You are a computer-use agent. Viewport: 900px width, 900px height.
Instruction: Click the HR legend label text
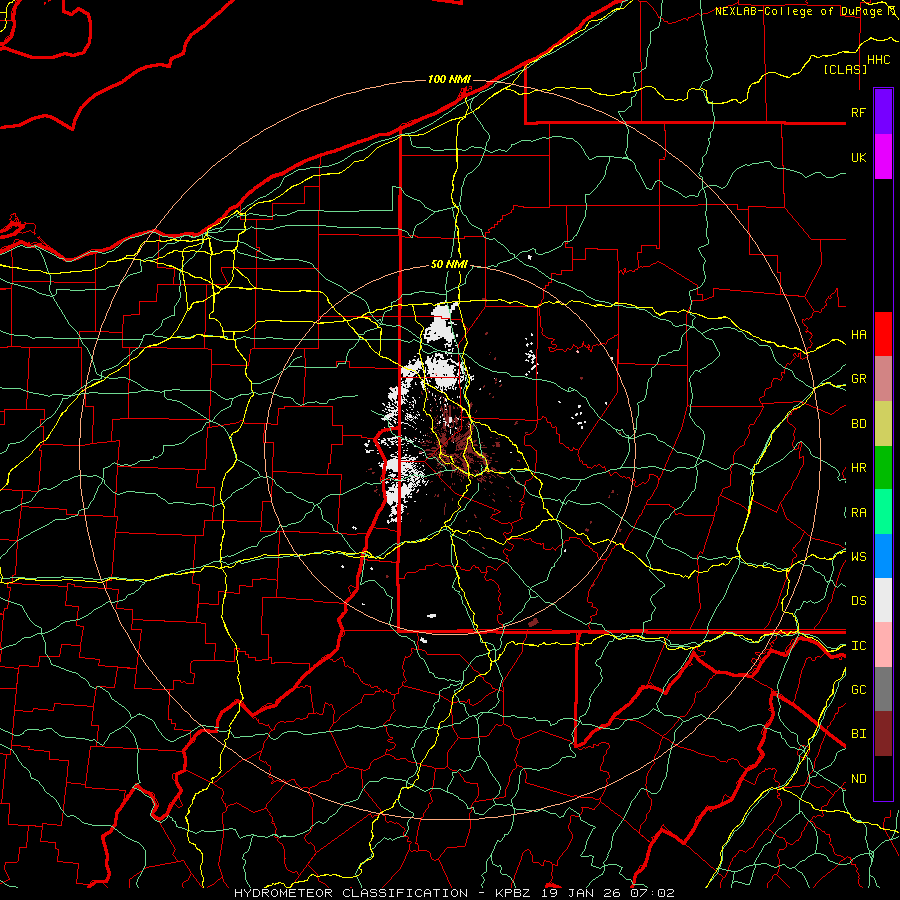tap(858, 468)
